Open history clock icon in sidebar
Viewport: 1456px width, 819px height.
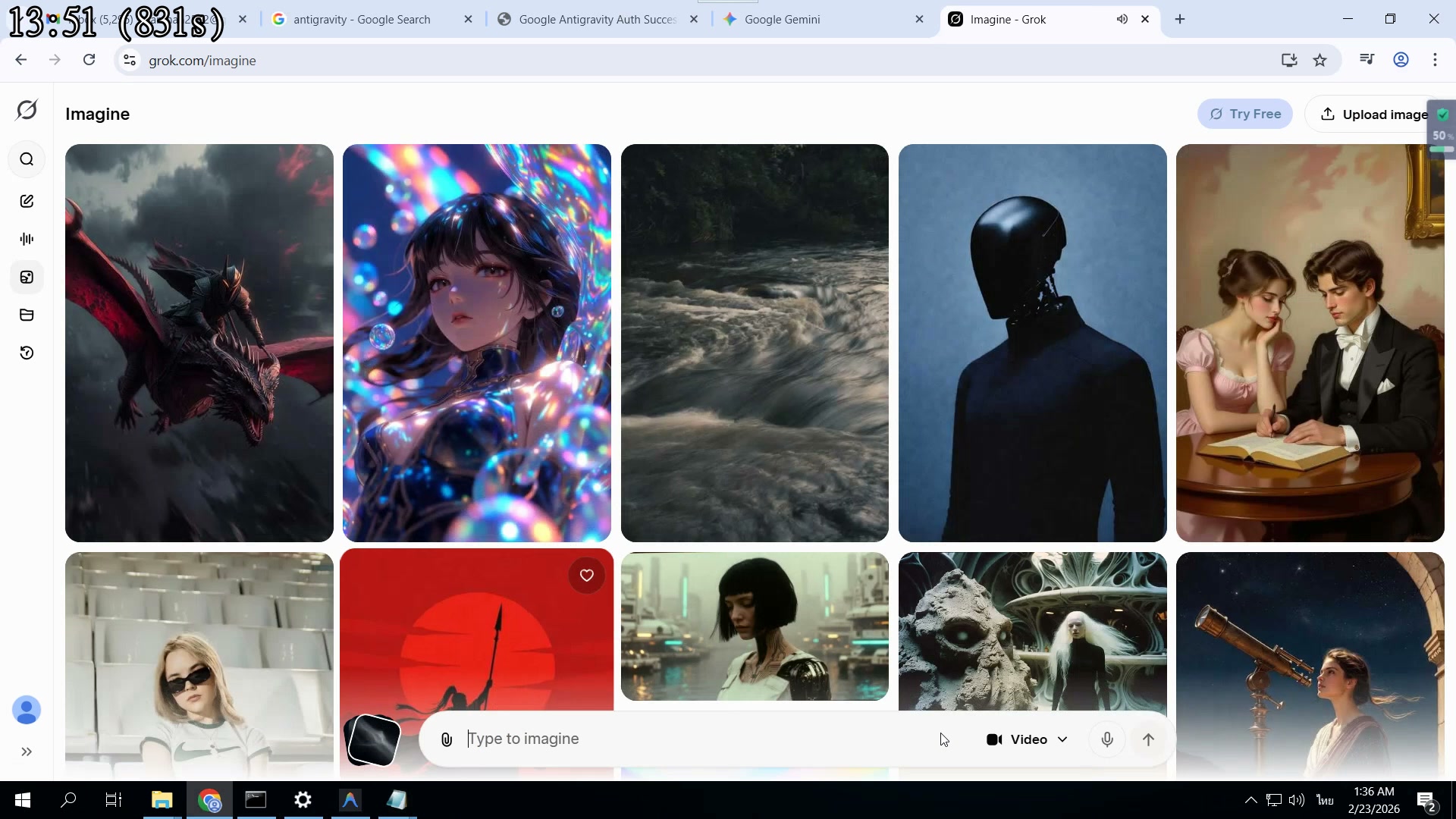click(x=27, y=353)
